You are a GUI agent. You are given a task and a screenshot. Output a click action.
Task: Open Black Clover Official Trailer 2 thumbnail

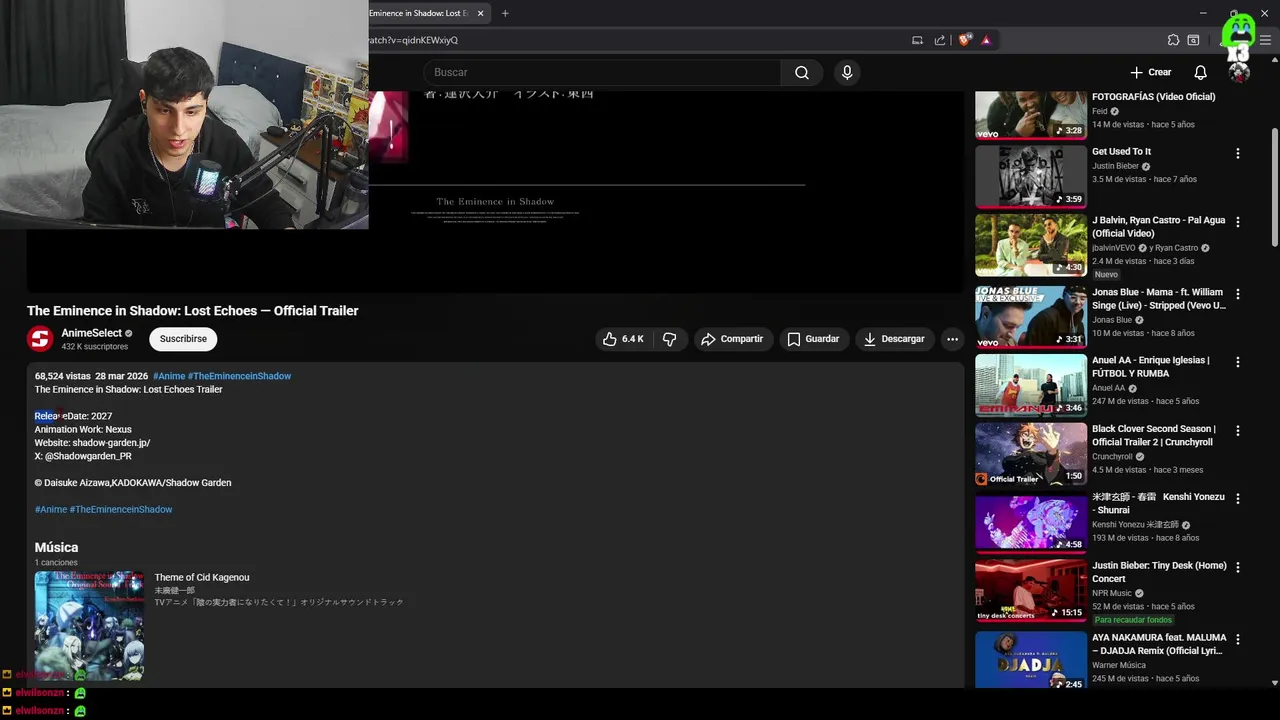coord(1030,453)
